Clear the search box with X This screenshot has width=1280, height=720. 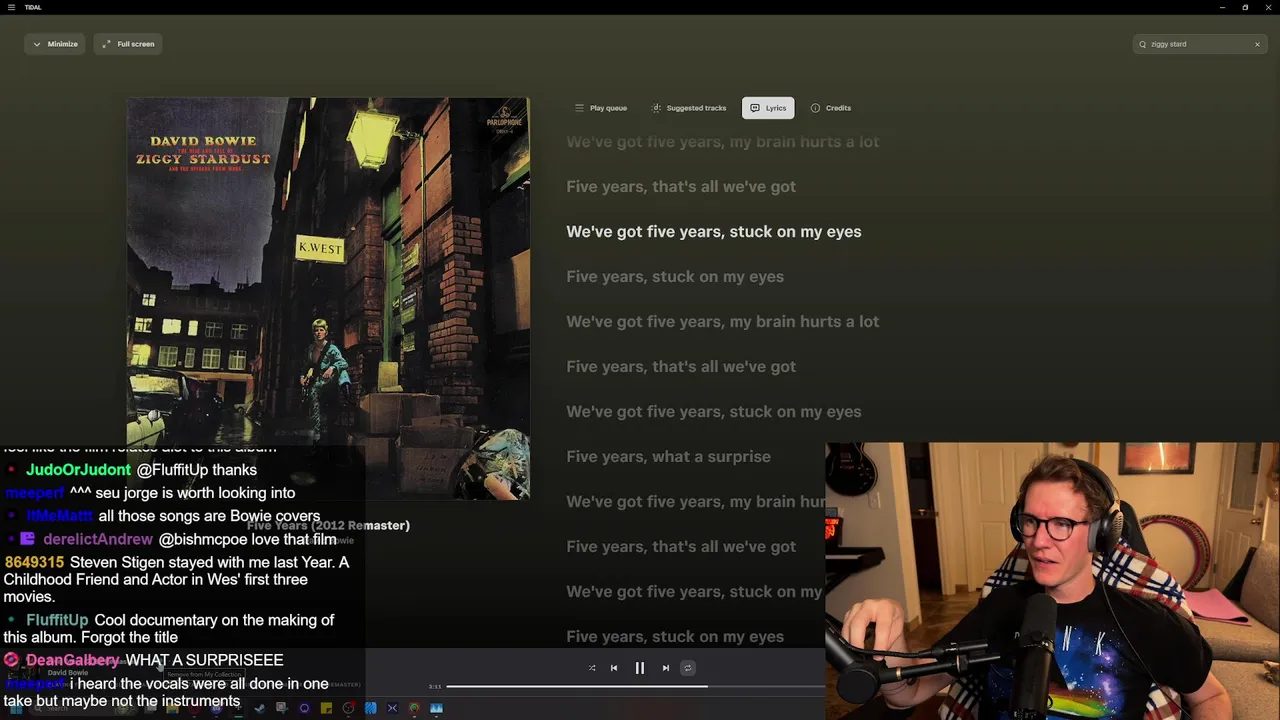click(1257, 44)
